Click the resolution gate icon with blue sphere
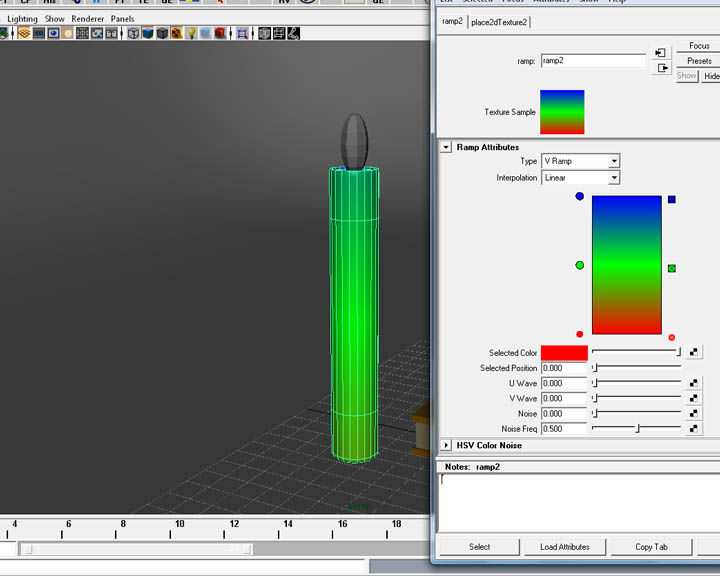Image resolution: width=720 pixels, height=576 pixels. [x=53, y=33]
